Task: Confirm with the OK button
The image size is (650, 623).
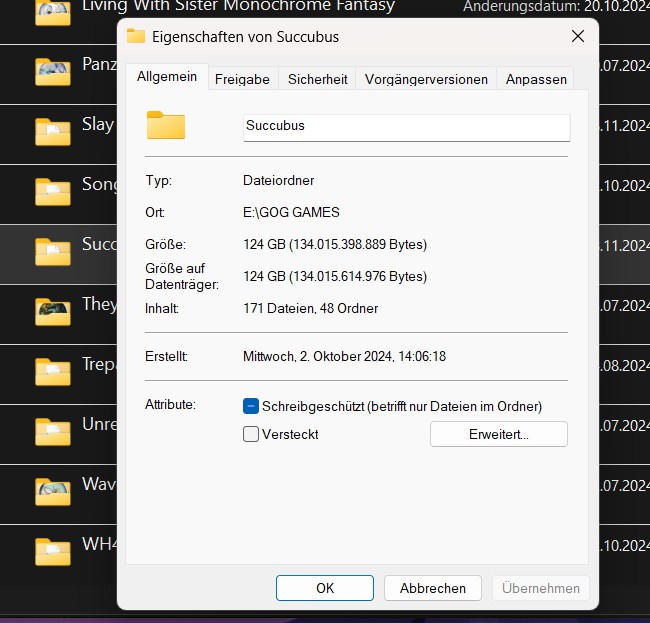Action: [325, 588]
